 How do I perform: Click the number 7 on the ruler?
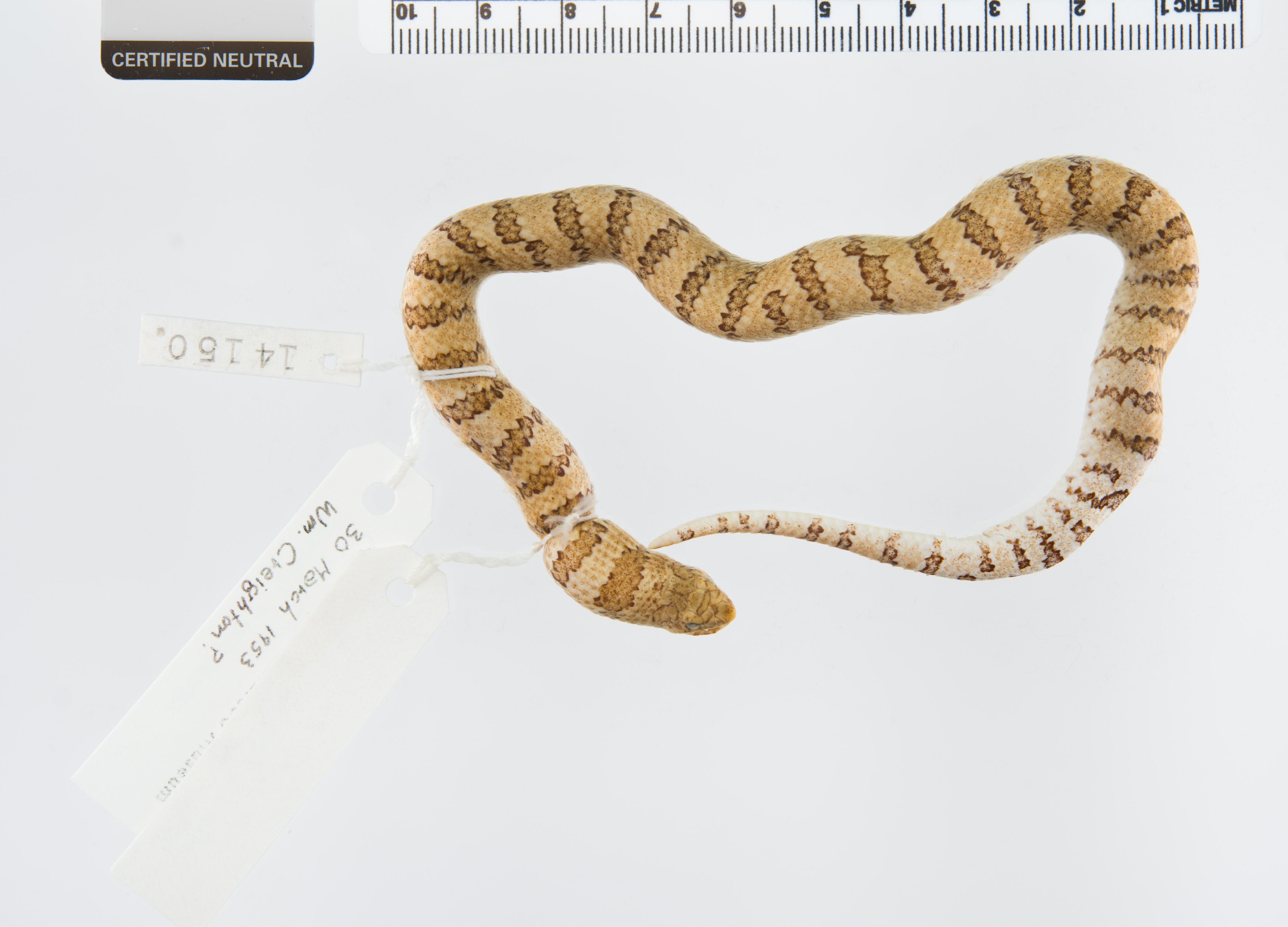(x=655, y=10)
